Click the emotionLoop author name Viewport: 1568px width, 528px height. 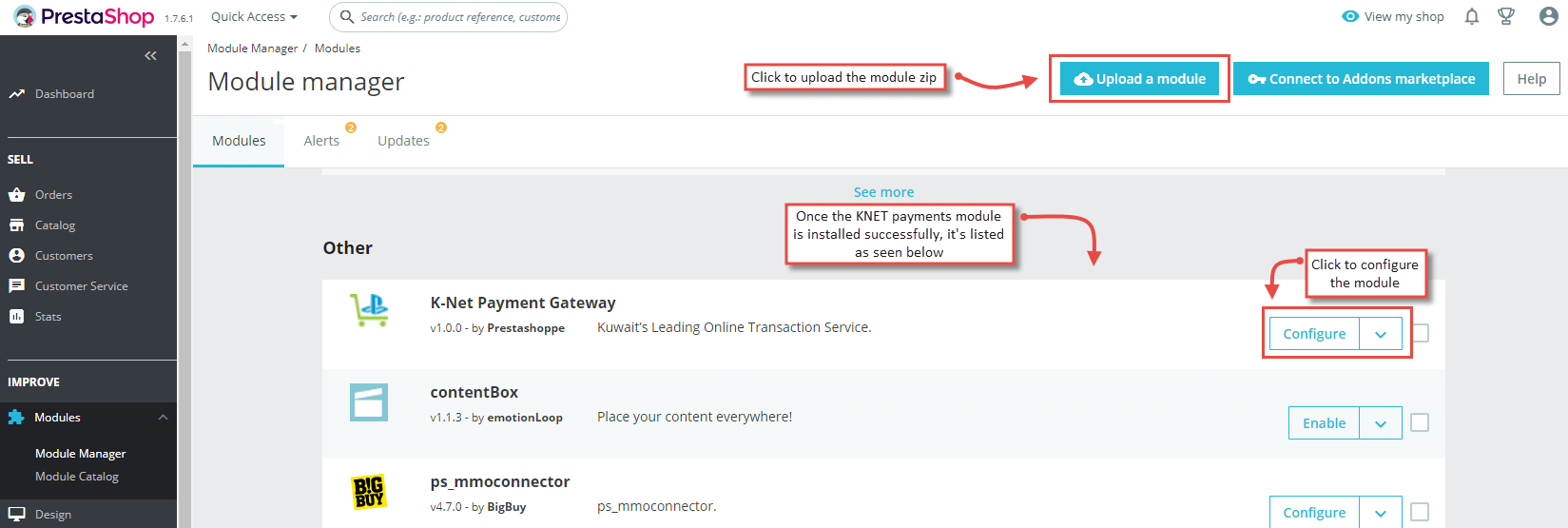click(525, 418)
